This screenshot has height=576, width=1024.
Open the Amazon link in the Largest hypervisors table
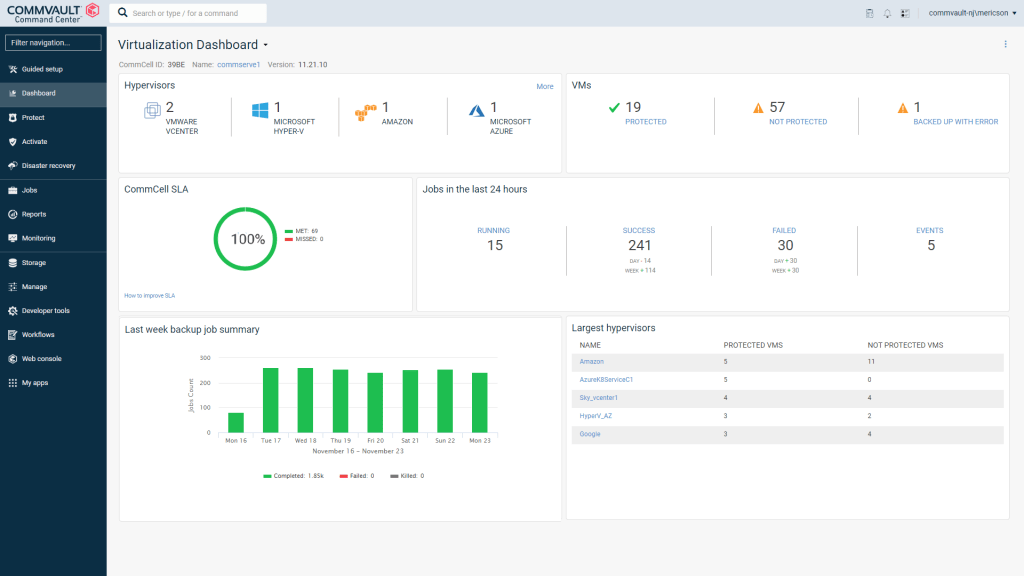(592, 362)
